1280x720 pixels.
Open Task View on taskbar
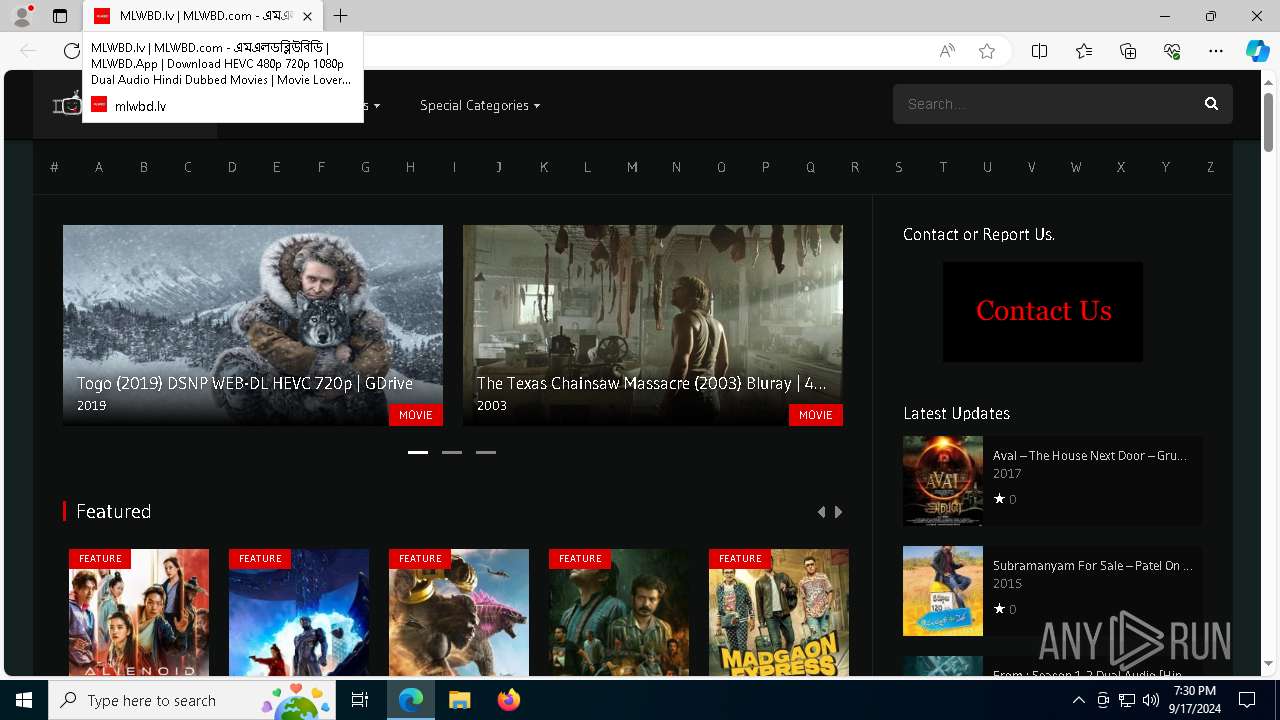point(360,700)
